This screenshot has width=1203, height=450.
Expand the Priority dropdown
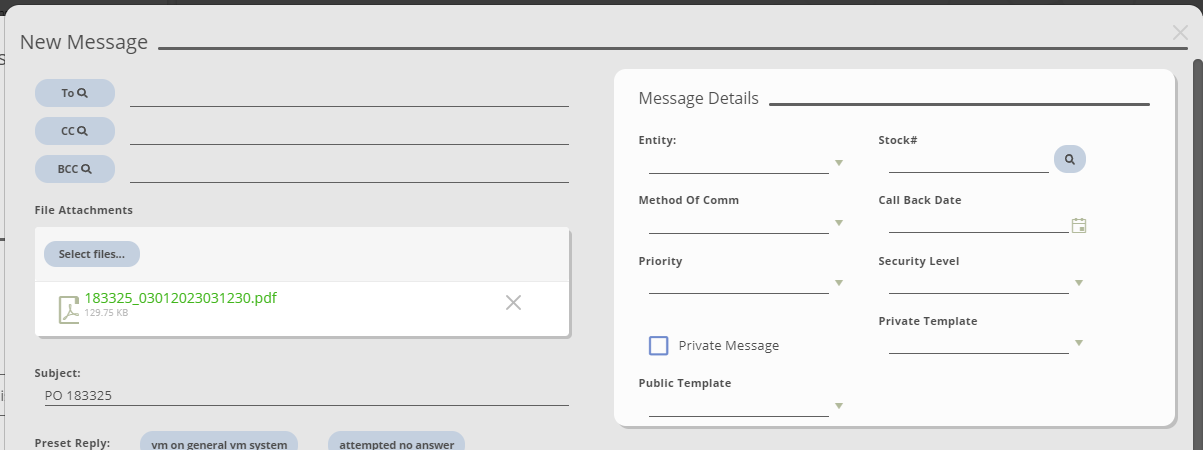[x=840, y=284]
